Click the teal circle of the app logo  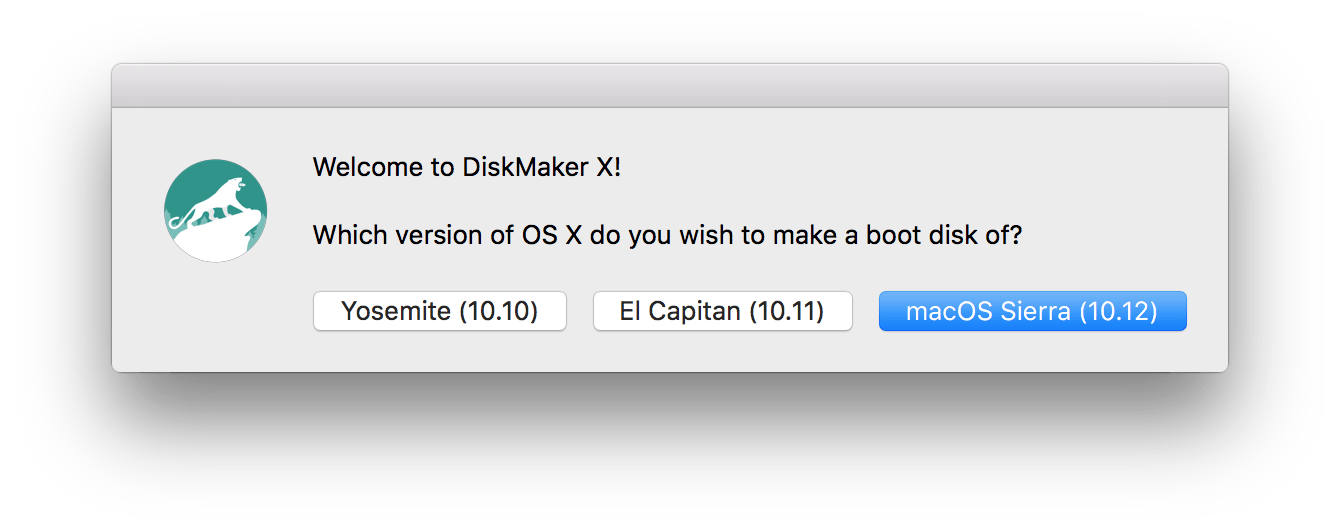[215, 211]
